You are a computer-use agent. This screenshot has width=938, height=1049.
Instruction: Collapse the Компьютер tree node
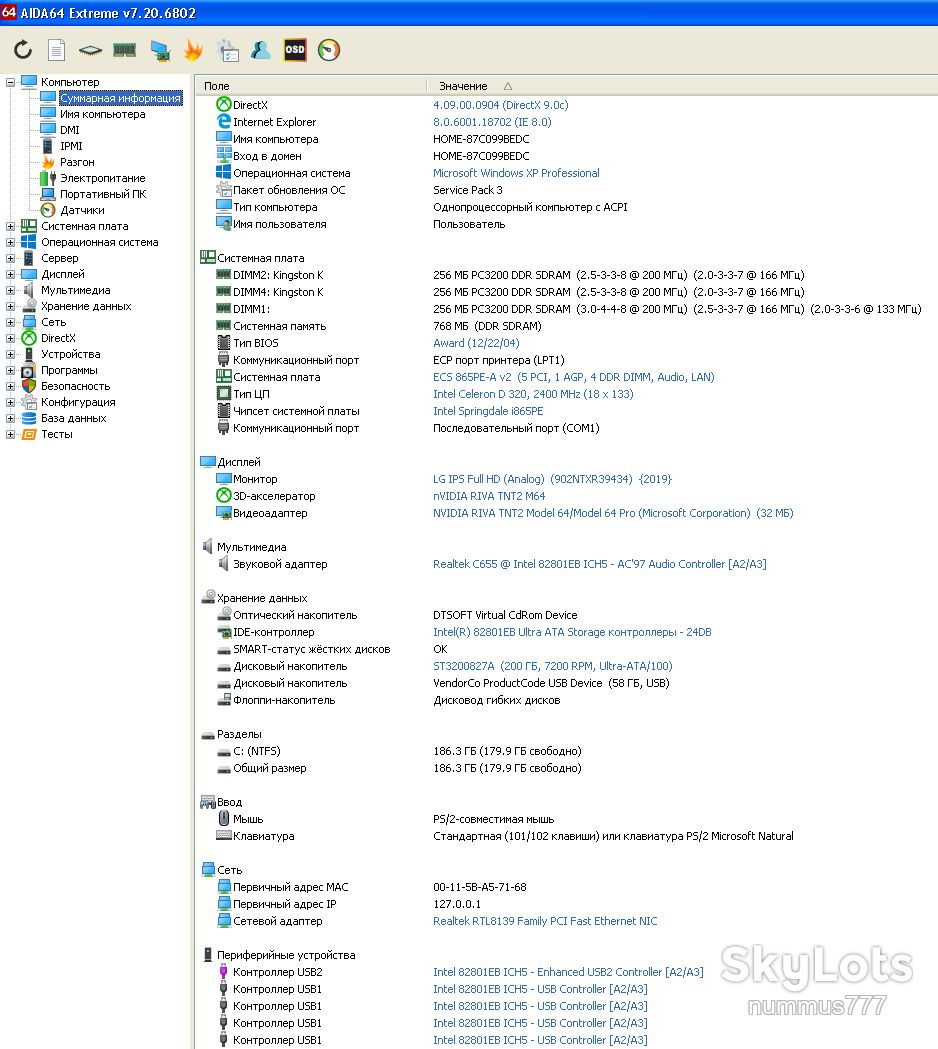(10, 82)
